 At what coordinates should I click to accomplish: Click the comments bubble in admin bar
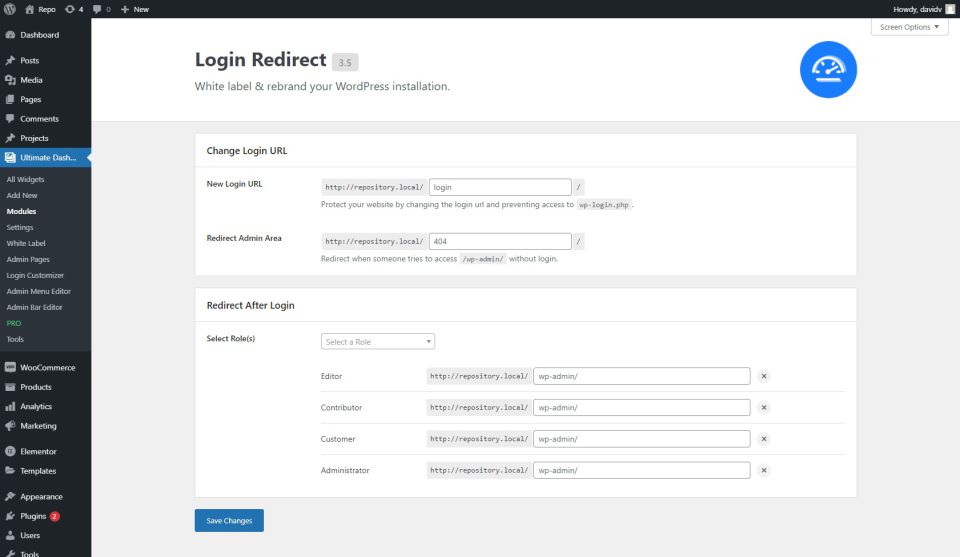pyautogui.click(x=100, y=9)
